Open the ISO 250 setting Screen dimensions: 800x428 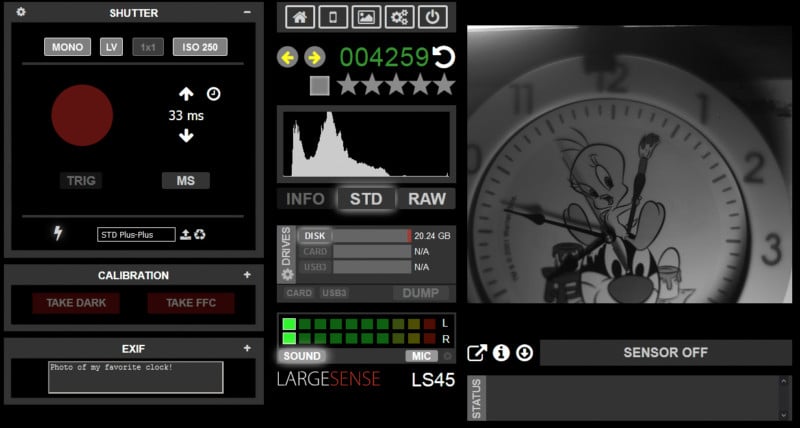(x=200, y=47)
